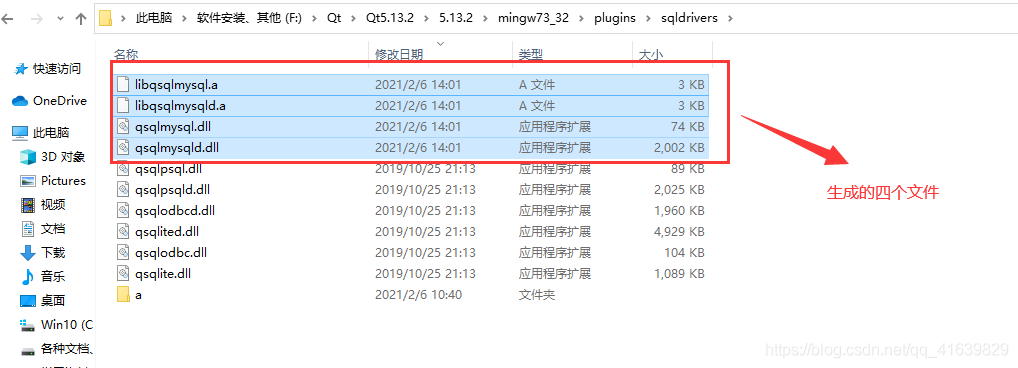Expand chevron after plugins breadcrumb
The width and height of the screenshot is (1018, 368).
pos(649,18)
